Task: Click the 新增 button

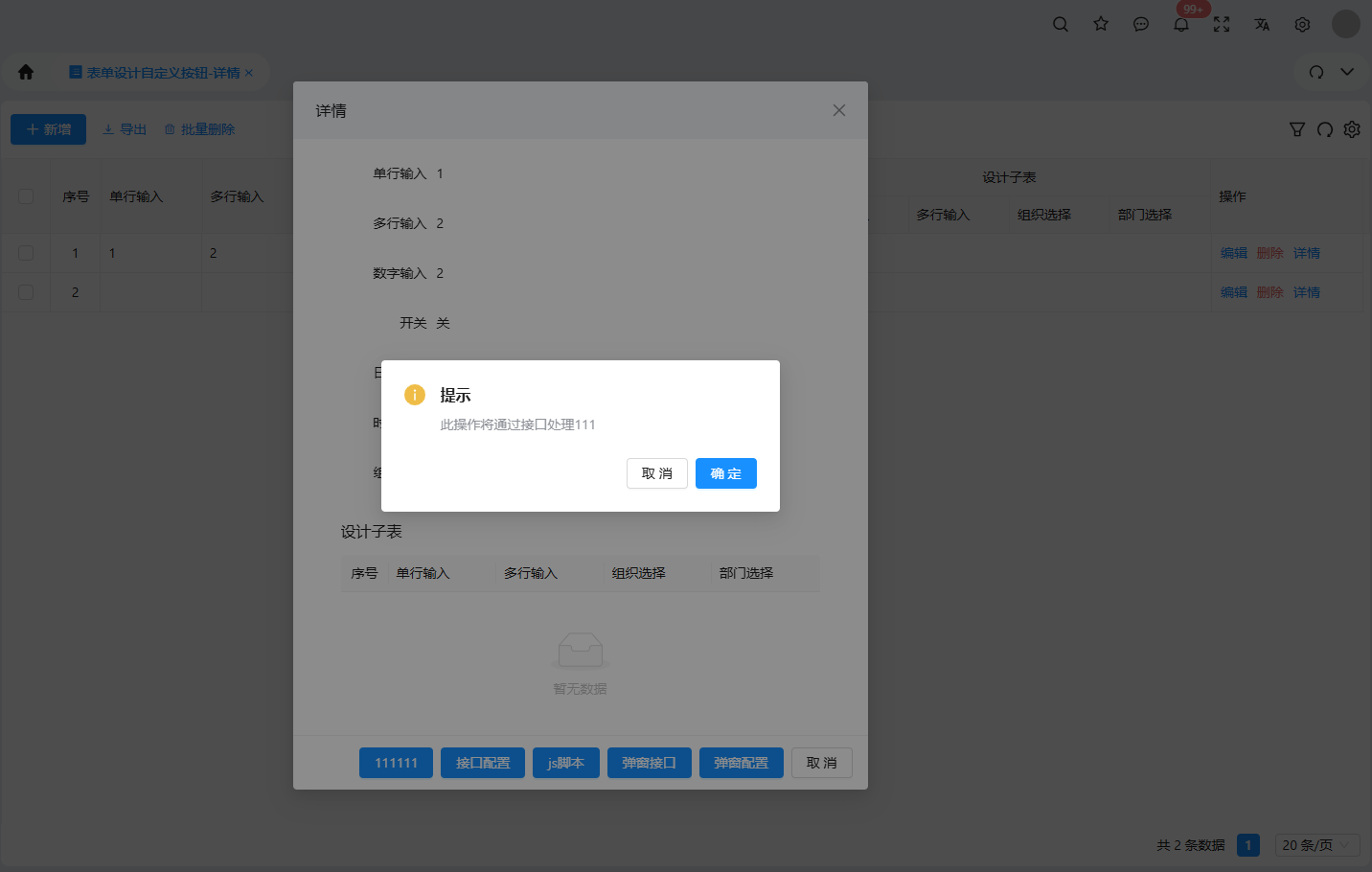Action: click(x=49, y=129)
